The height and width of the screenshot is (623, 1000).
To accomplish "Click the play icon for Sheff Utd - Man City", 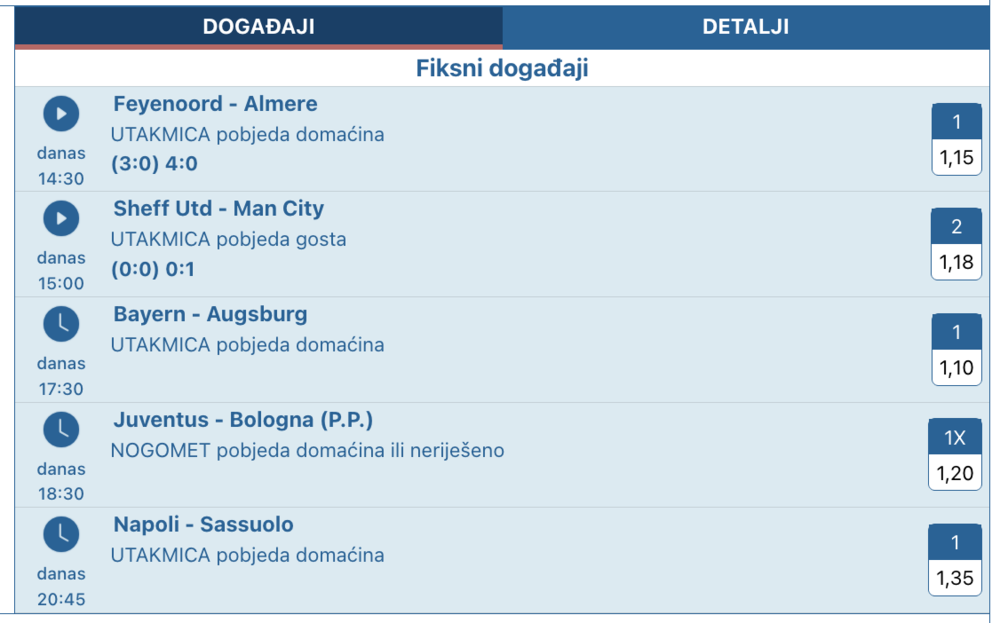I will click(61, 218).
